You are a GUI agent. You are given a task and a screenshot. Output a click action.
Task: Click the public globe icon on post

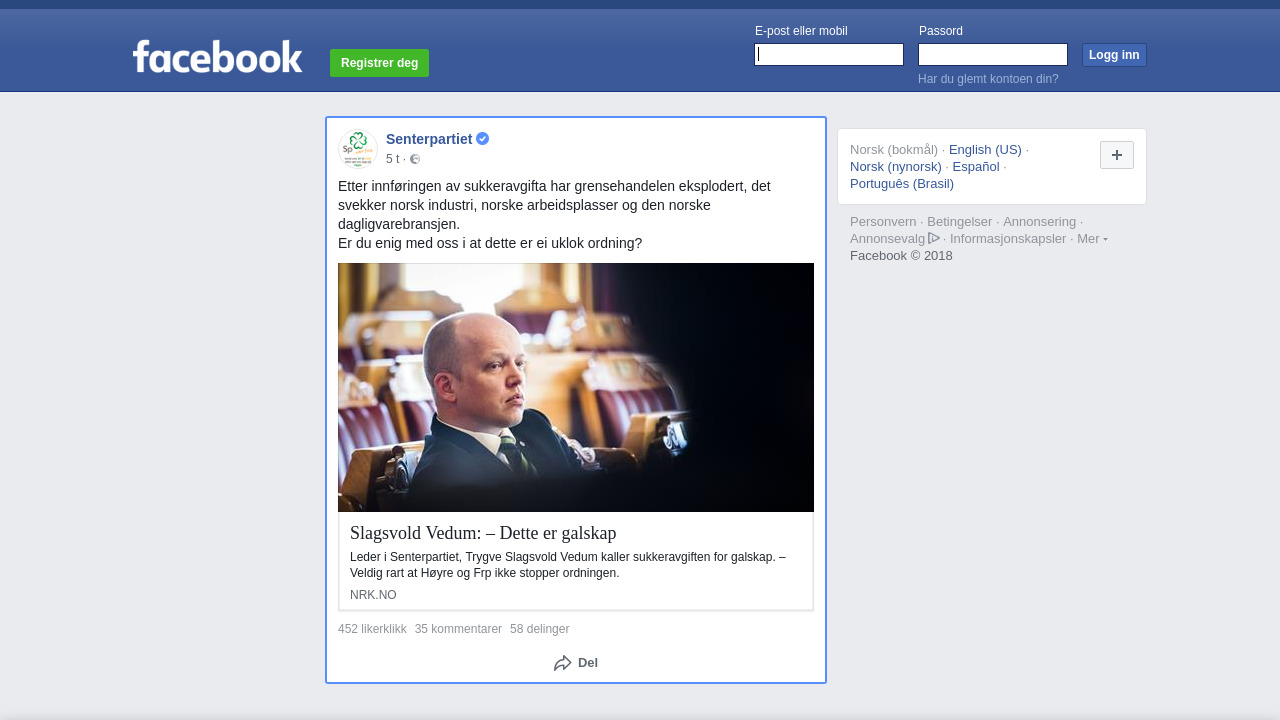coord(415,159)
